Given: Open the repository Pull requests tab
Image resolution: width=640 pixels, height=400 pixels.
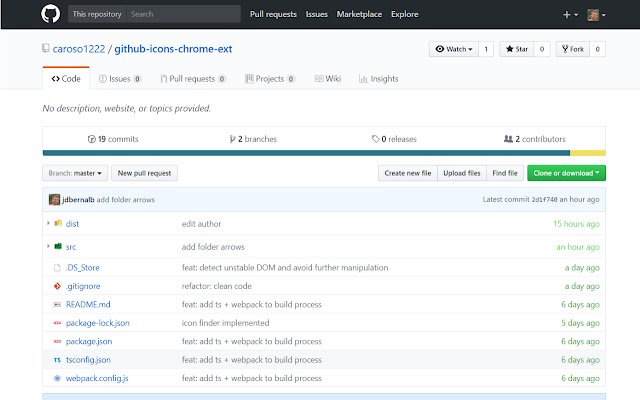Looking at the screenshot, I should click(193, 78).
